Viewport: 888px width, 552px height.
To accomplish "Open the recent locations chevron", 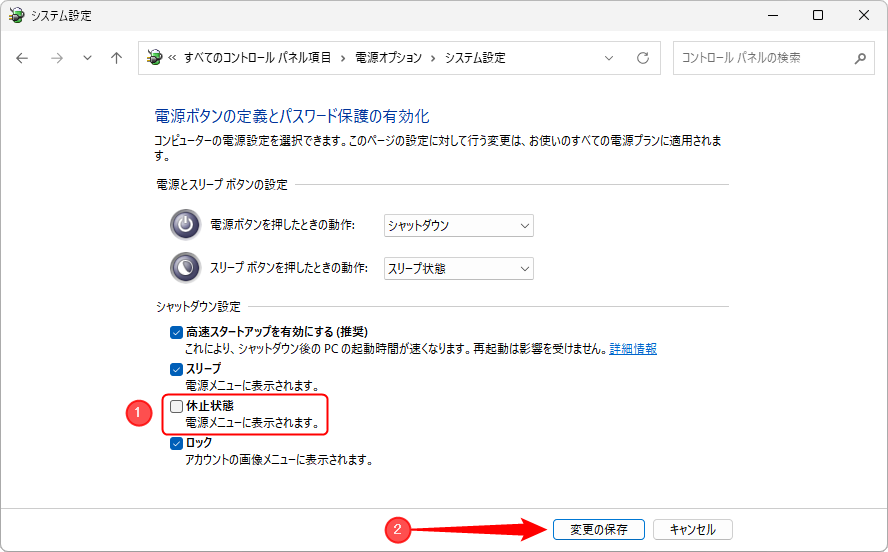I will pos(87,58).
